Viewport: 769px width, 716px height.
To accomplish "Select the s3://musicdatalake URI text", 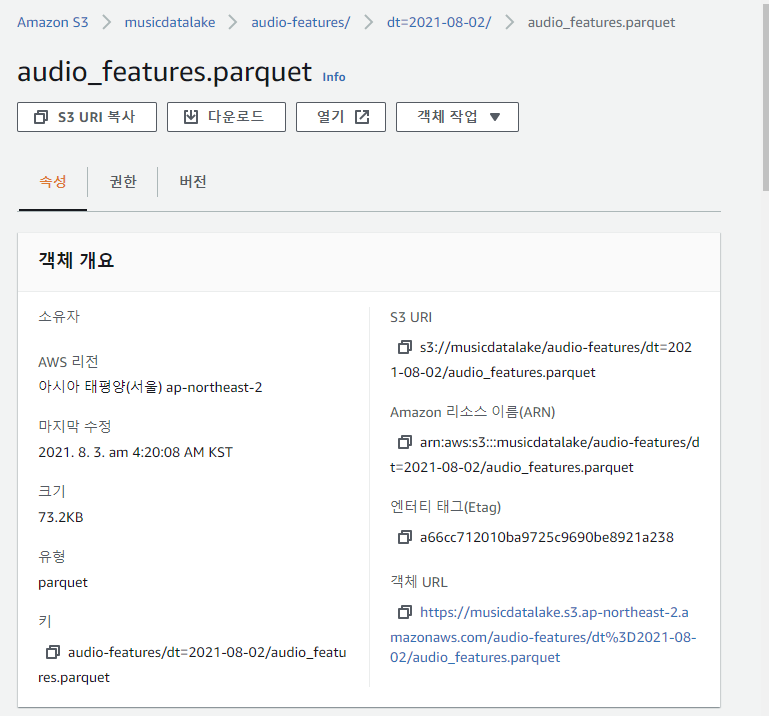I will (541, 360).
